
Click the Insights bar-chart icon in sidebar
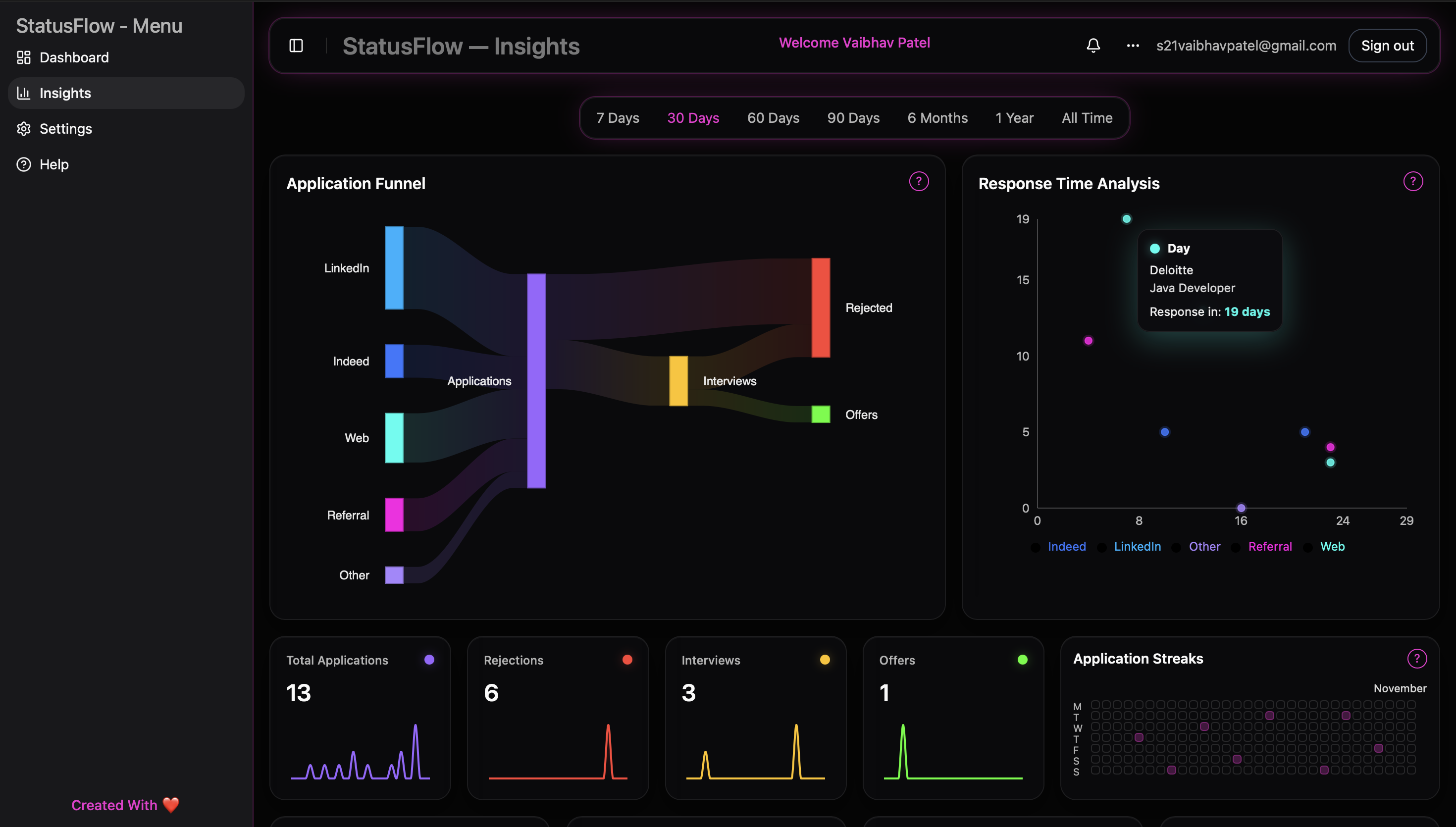(23, 93)
